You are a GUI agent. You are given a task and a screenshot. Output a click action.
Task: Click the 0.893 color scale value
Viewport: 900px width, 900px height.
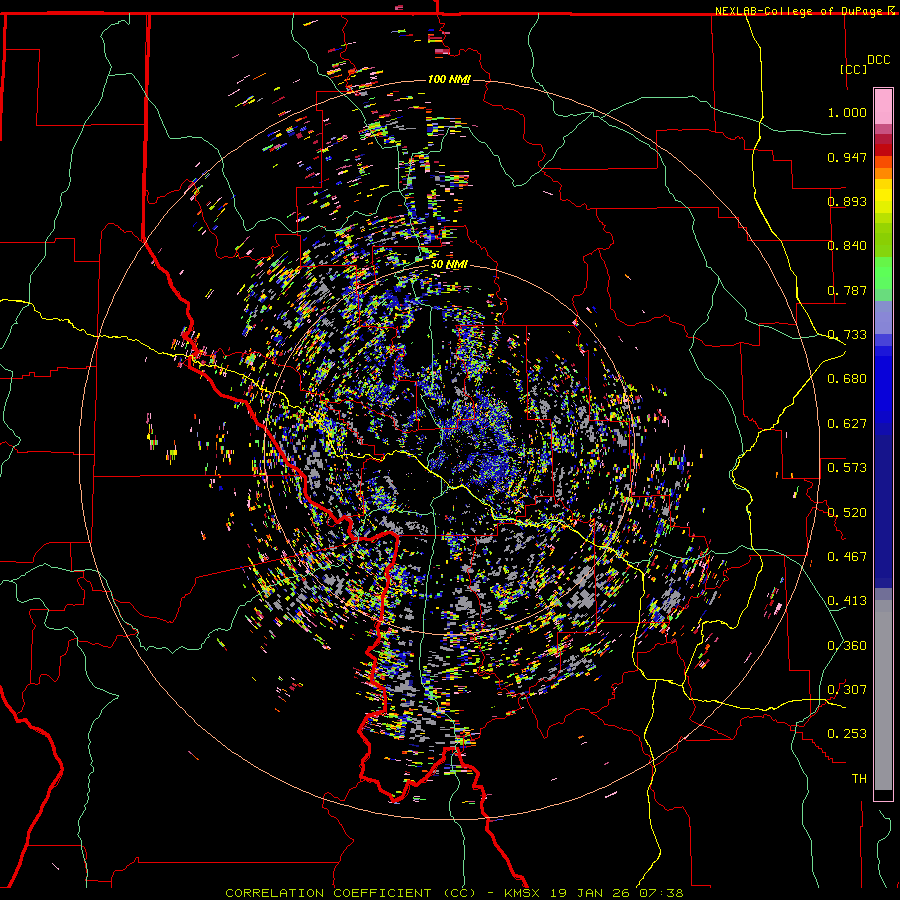pyautogui.click(x=847, y=201)
